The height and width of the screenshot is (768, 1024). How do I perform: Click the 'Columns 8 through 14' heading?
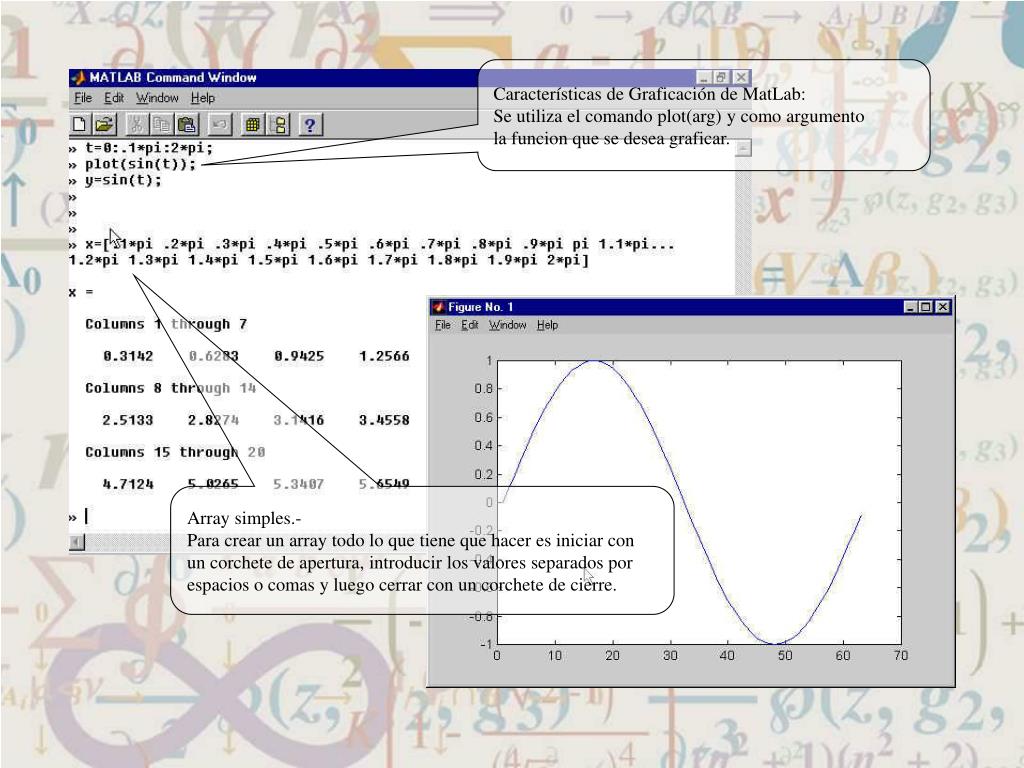coord(170,388)
